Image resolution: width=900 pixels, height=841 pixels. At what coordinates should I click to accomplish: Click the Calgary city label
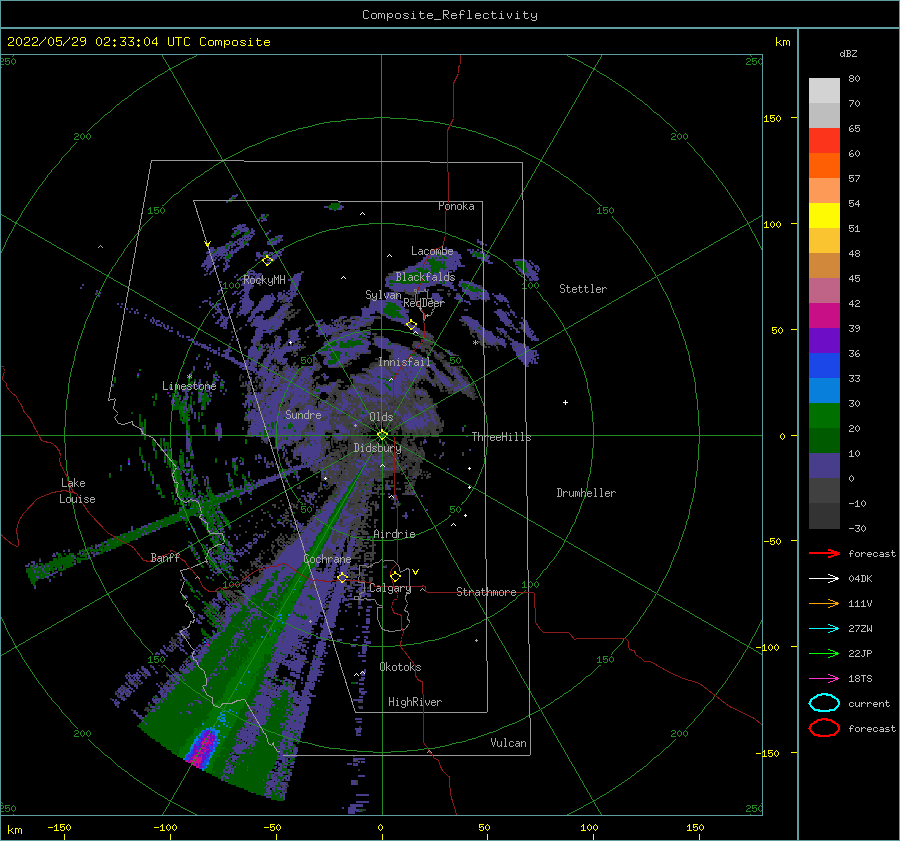[390, 588]
